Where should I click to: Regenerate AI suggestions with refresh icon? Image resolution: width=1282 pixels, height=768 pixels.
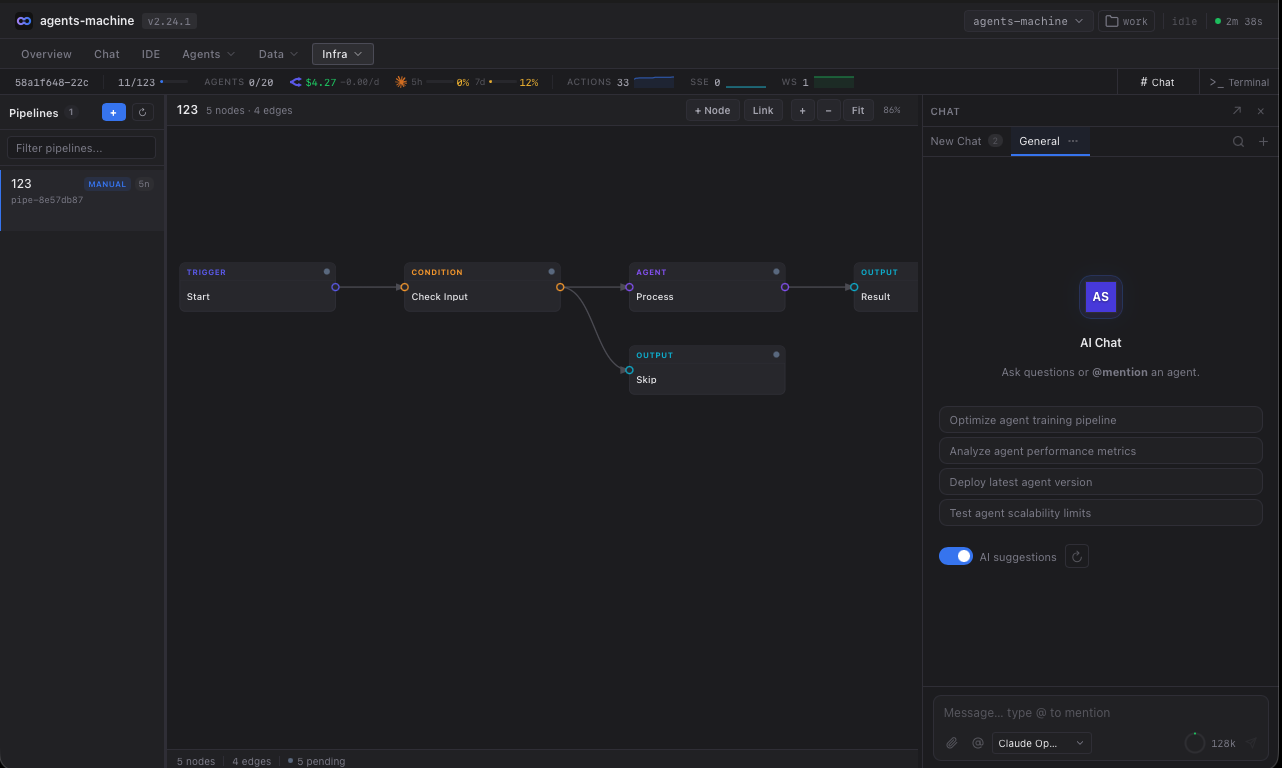[x=1077, y=557]
